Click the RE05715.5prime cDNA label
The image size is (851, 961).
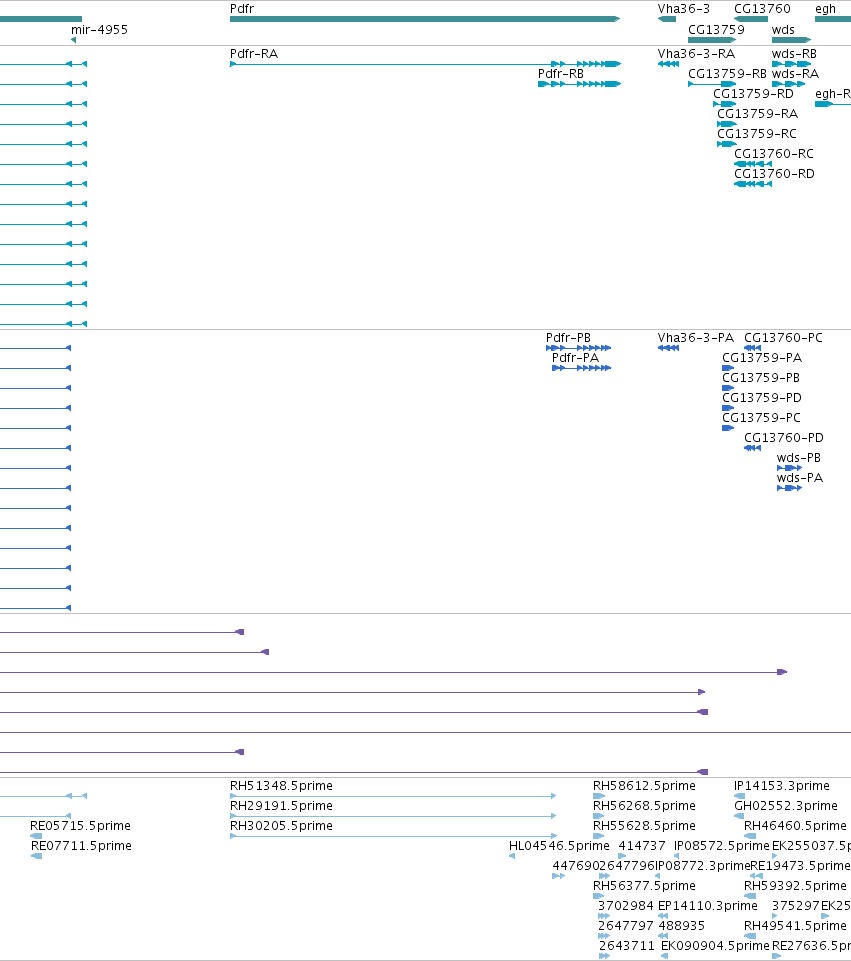pos(80,826)
